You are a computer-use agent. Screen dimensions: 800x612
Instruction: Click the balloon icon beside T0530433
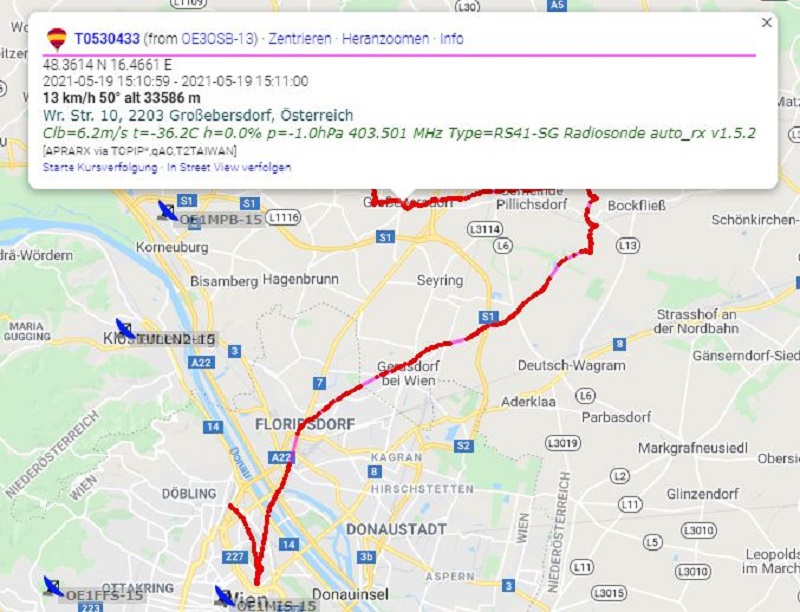click(x=56, y=39)
